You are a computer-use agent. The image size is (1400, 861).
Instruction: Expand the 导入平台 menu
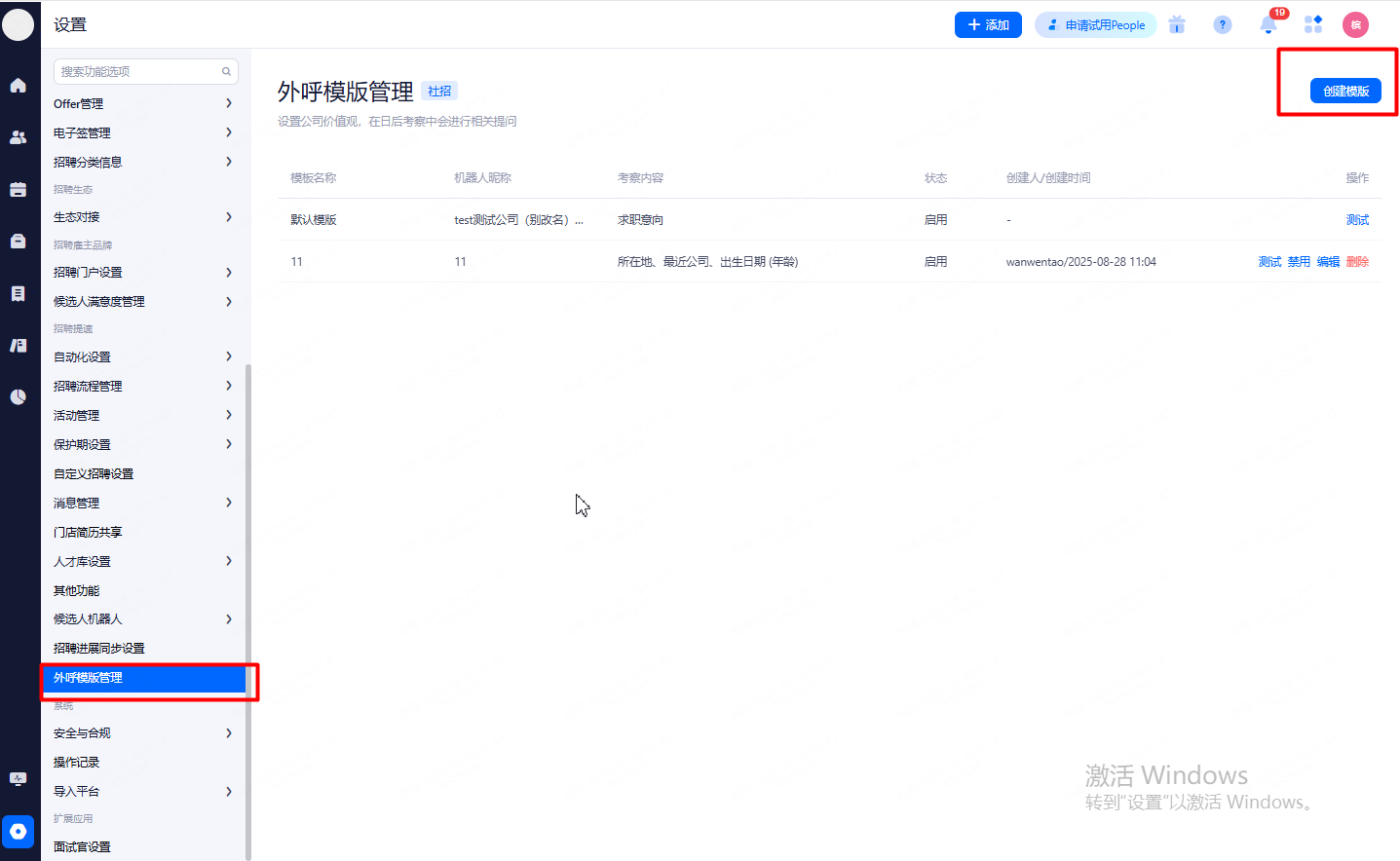tap(144, 792)
